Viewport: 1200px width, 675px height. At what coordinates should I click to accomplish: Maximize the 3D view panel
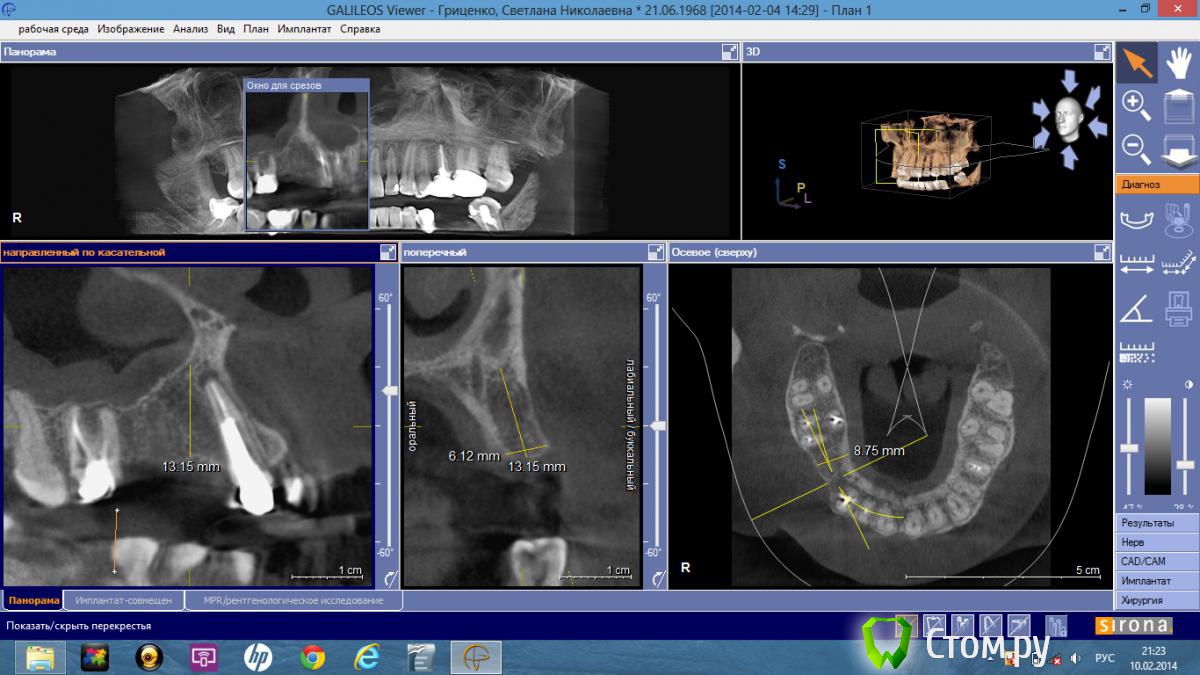tap(1102, 52)
